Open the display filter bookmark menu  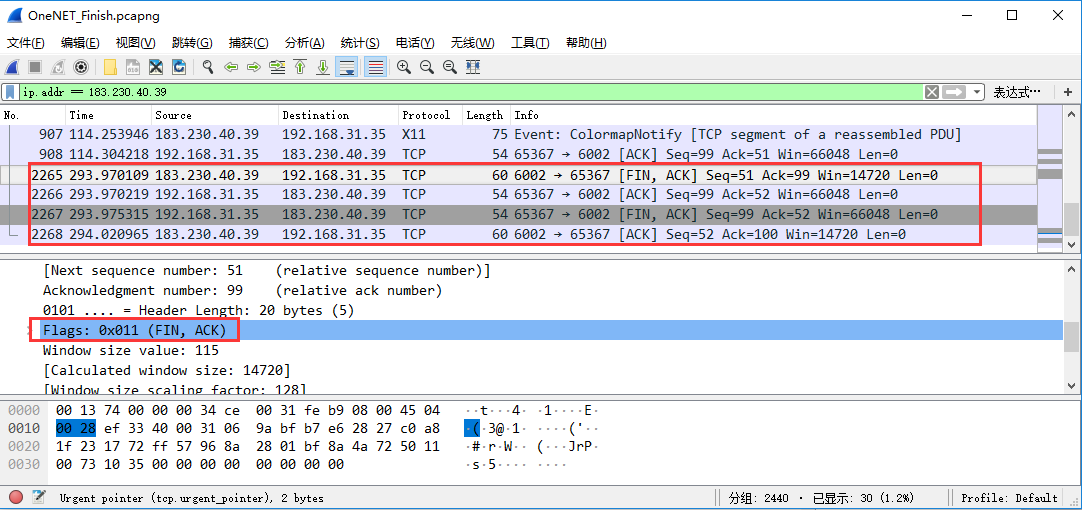point(11,92)
